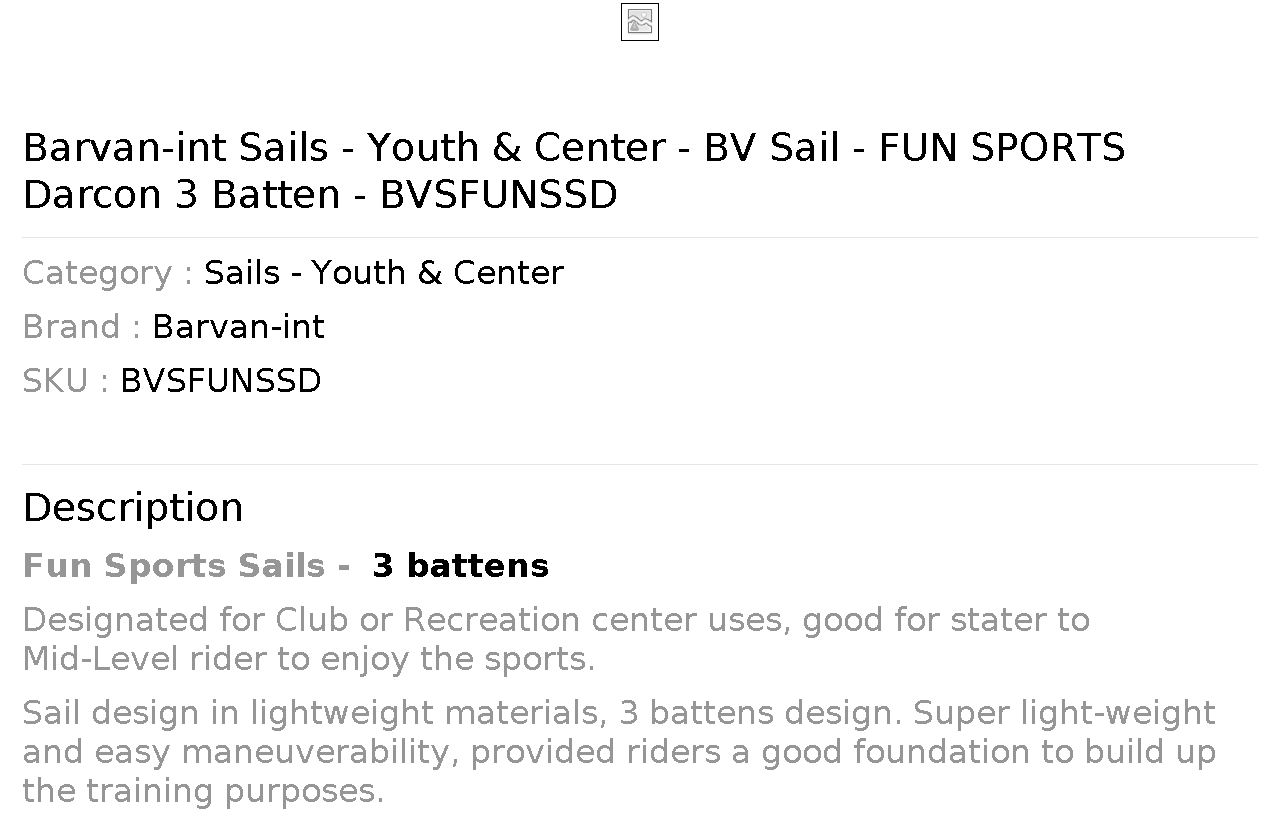This screenshot has width=1280, height=832.
Task: Click the Mid-Level rider to enjoy line
Action: (309, 659)
